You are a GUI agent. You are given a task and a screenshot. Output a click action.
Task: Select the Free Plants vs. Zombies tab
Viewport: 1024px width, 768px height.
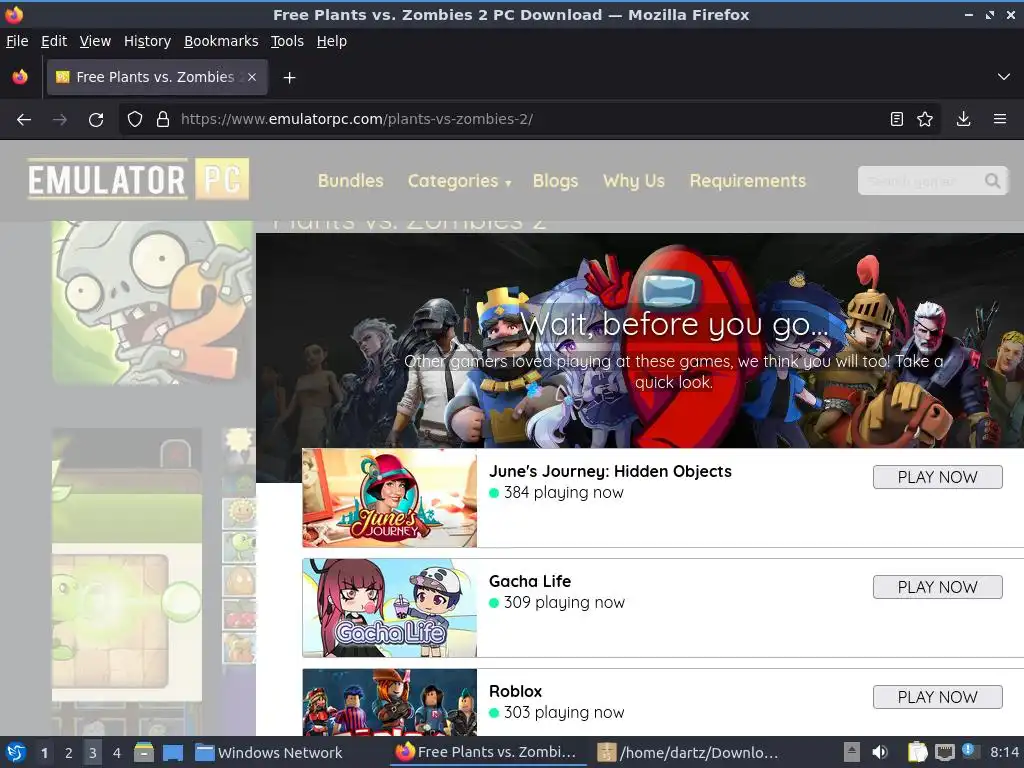click(x=157, y=77)
